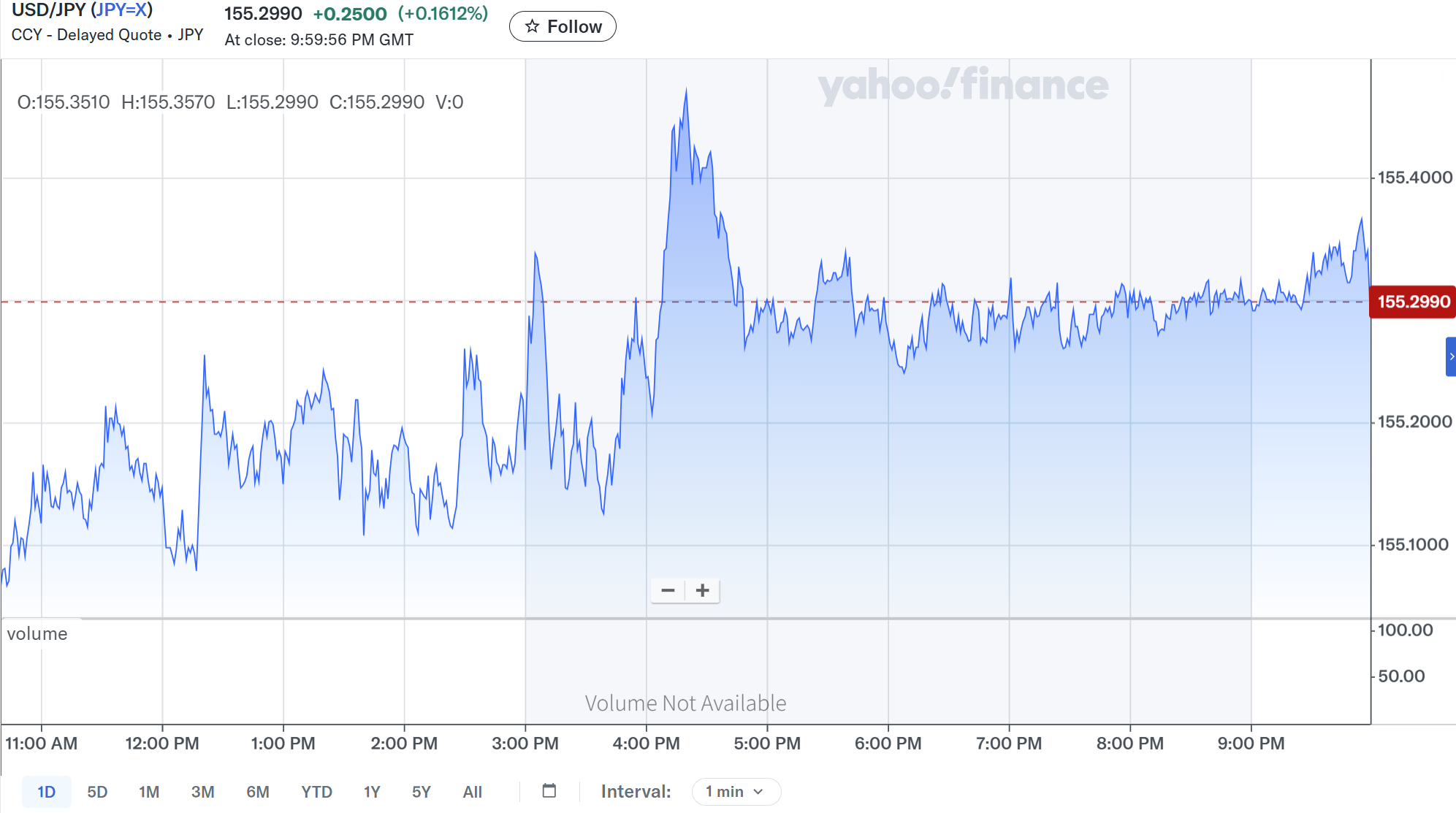The height and width of the screenshot is (813, 1456).
Task: Expand the blue side panel arrow
Action: [x=1451, y=356]
